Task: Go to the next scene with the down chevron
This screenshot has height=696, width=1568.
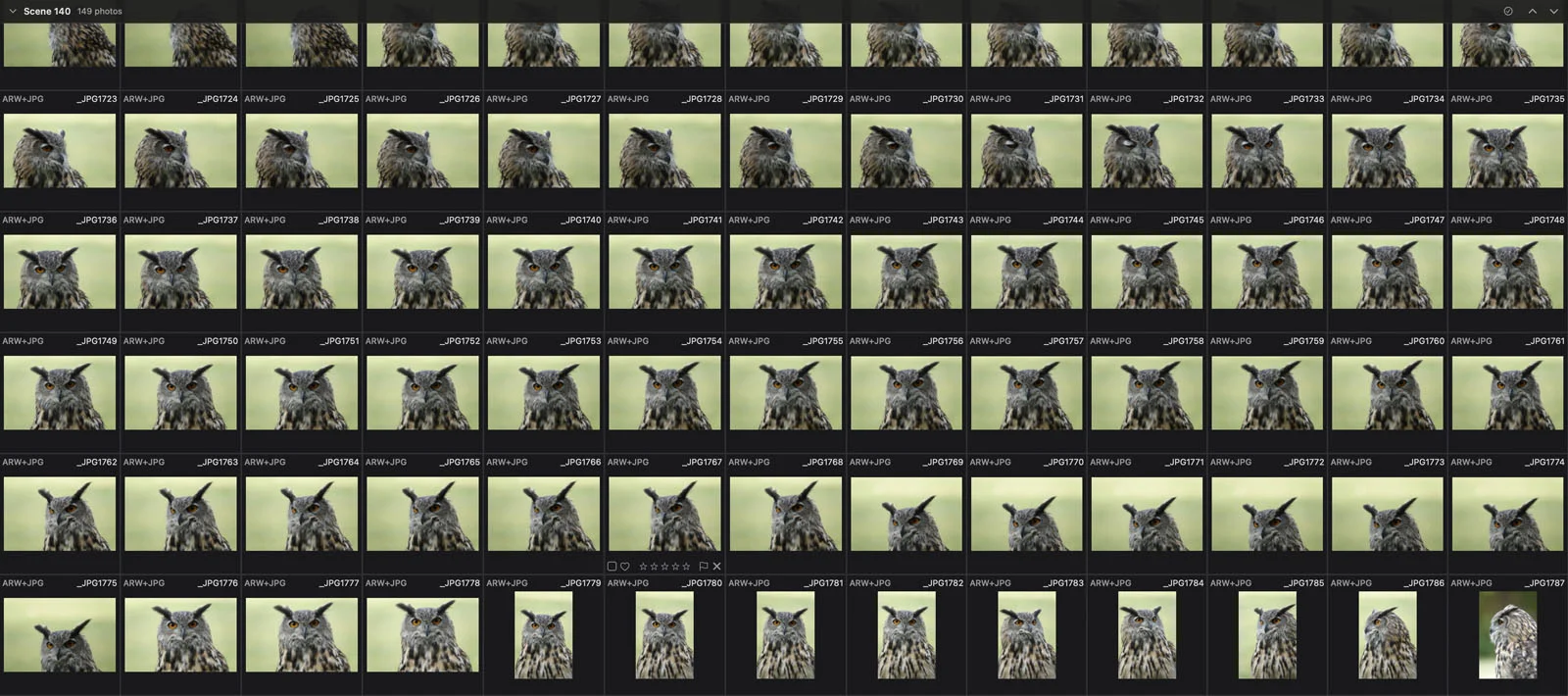Action: (1553, 11)
